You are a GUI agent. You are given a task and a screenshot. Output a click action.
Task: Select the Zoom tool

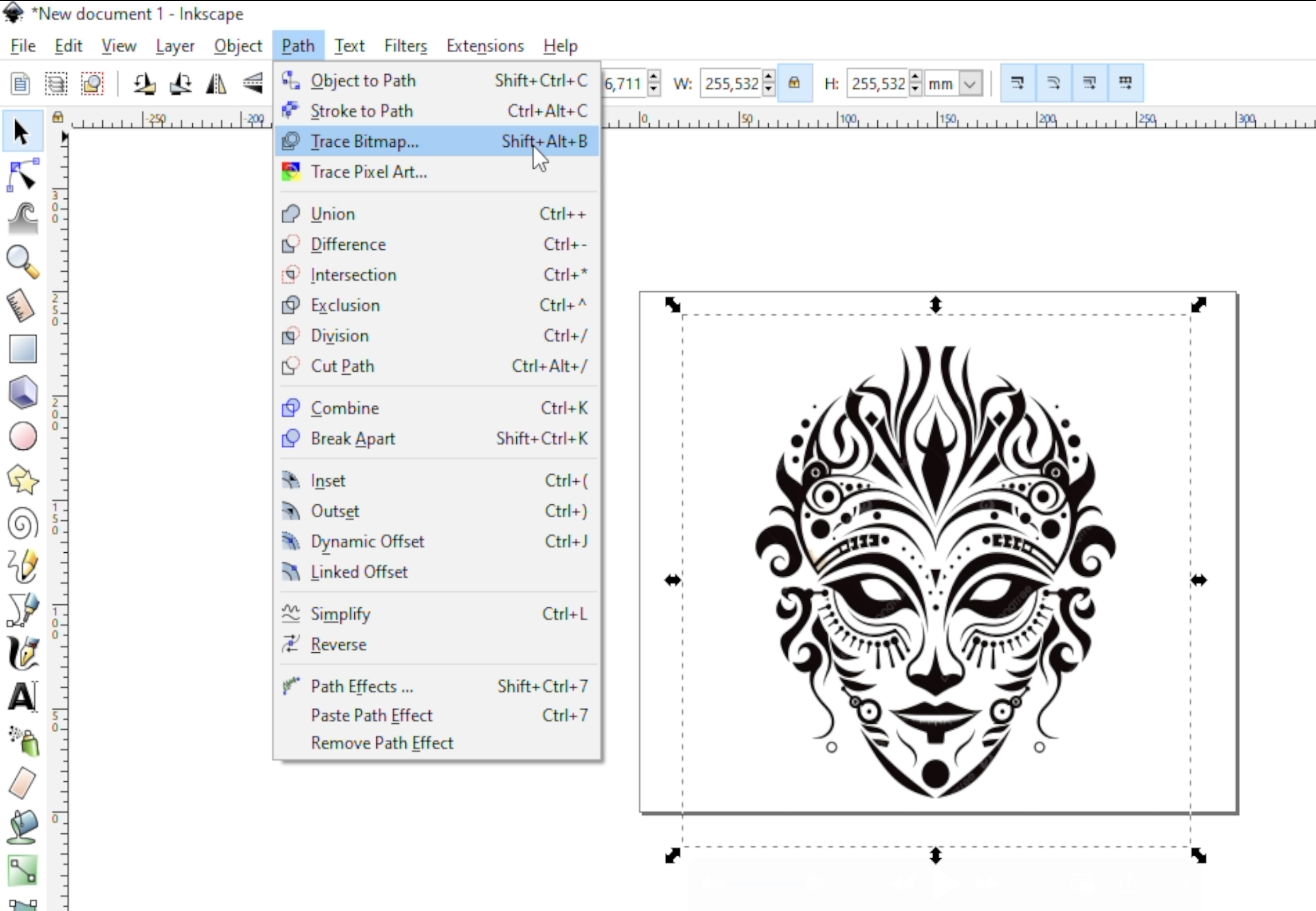(x=22, y=262)
